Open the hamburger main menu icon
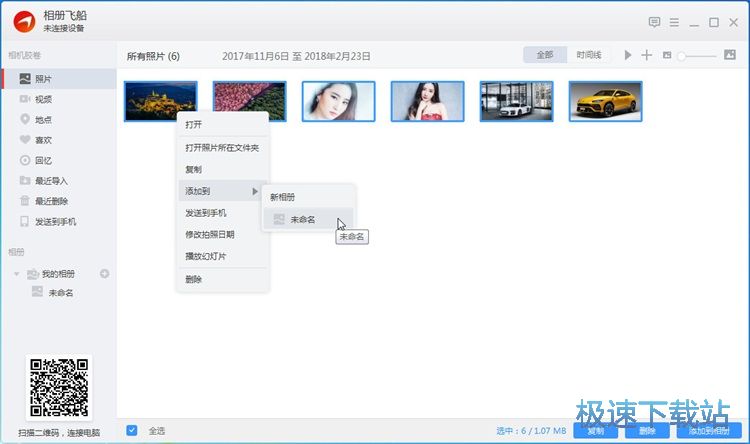The height and width of the screenshot is (444, 750). (674, 22)
